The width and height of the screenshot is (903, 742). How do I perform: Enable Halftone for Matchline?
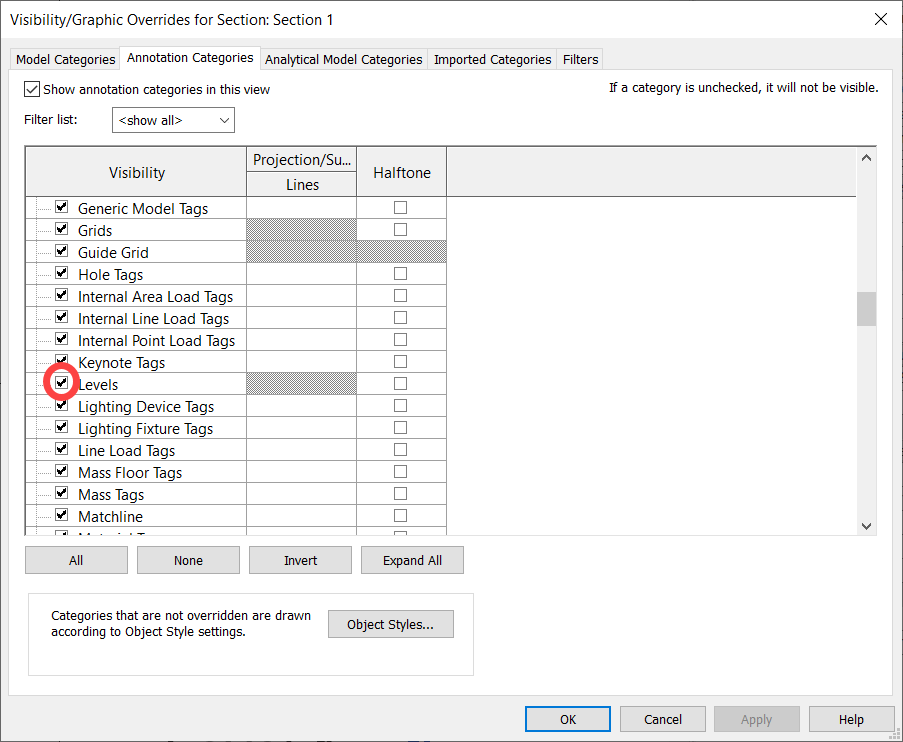click(400, 516)
